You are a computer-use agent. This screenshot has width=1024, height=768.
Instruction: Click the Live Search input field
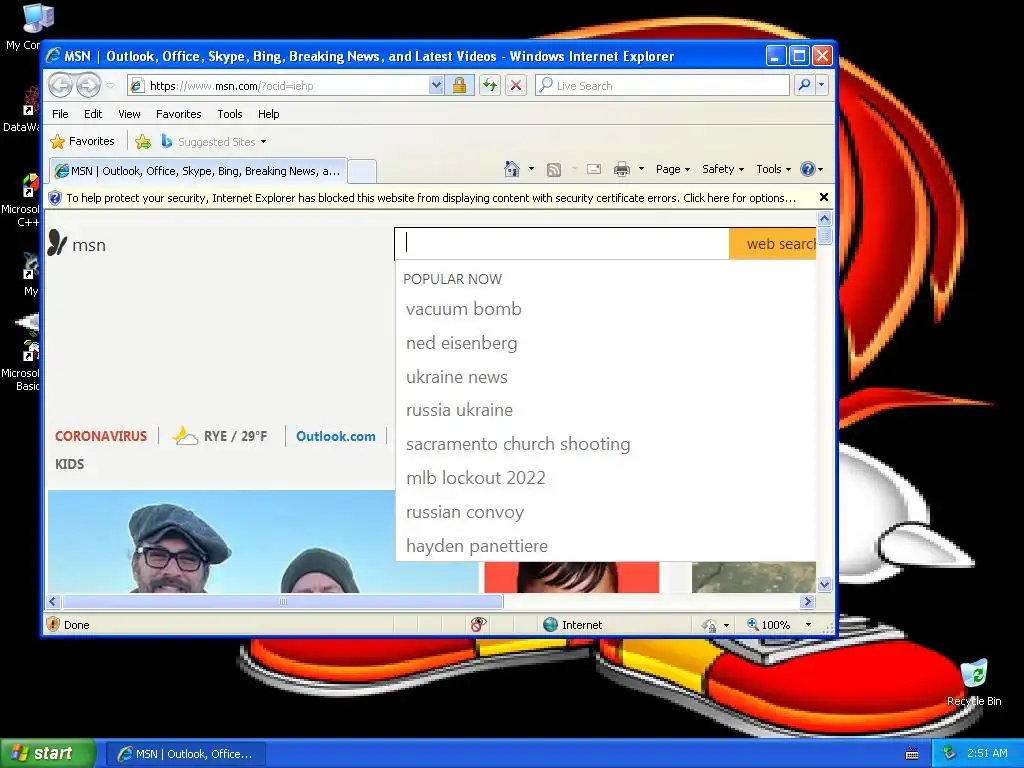[x=662, y=85]
